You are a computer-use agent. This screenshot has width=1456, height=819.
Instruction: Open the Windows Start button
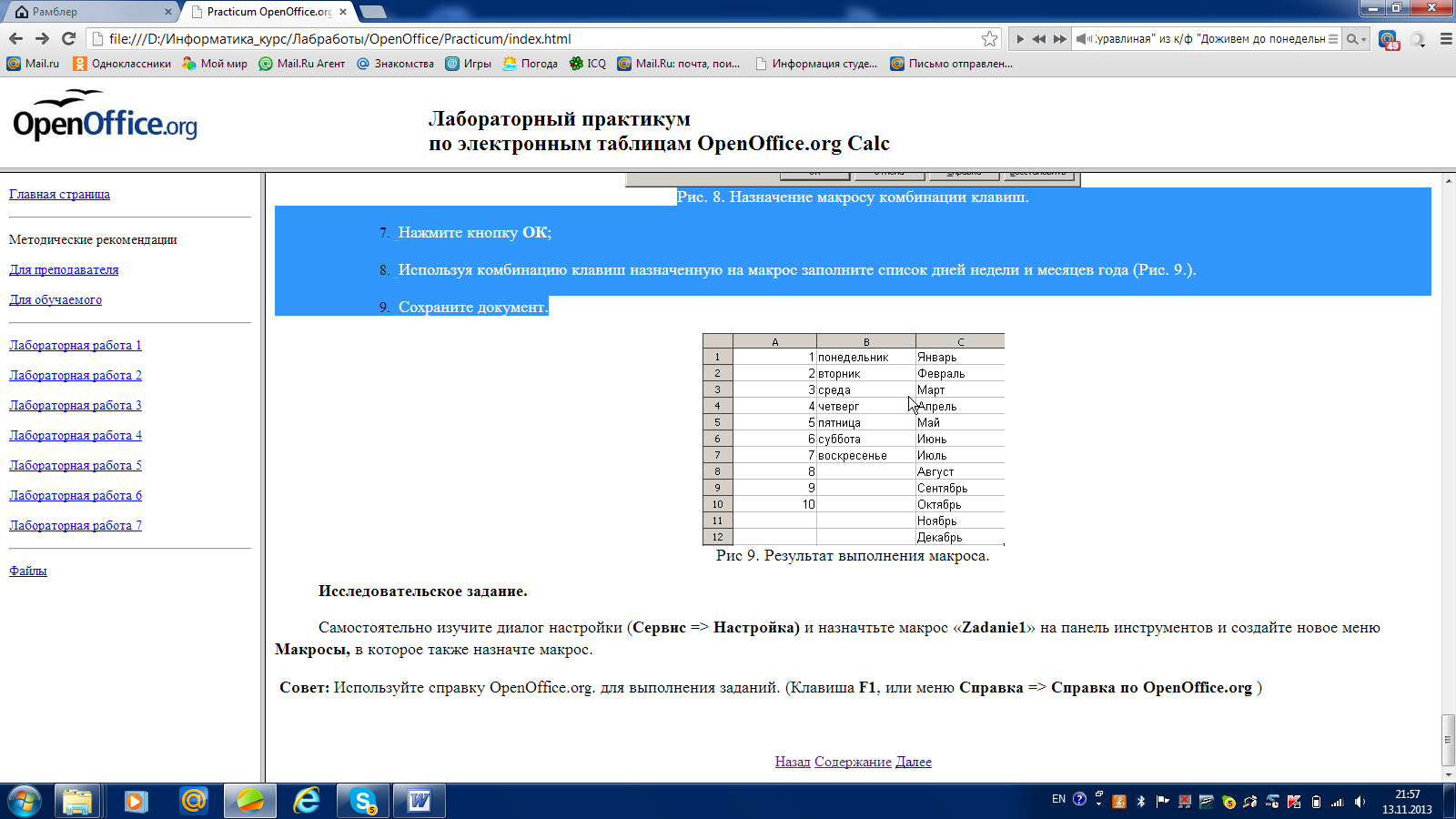tap(25, 802)
